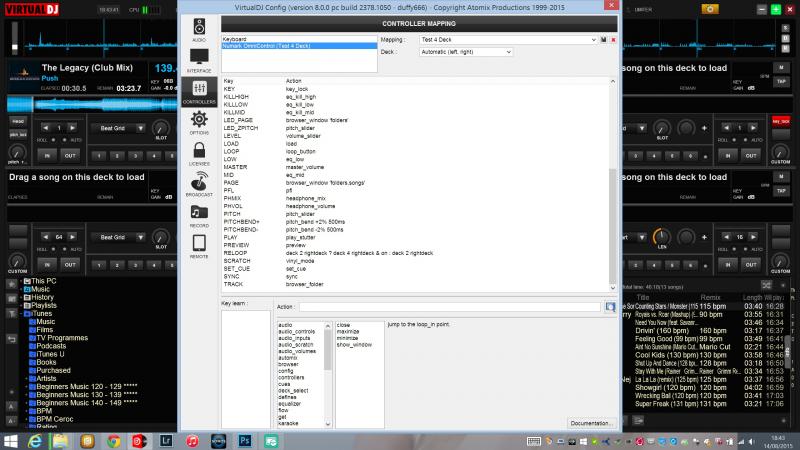Click the Key column header
The height and width of the screenshot is (450, 800).
pyautogui.click(x=229, y=81)
